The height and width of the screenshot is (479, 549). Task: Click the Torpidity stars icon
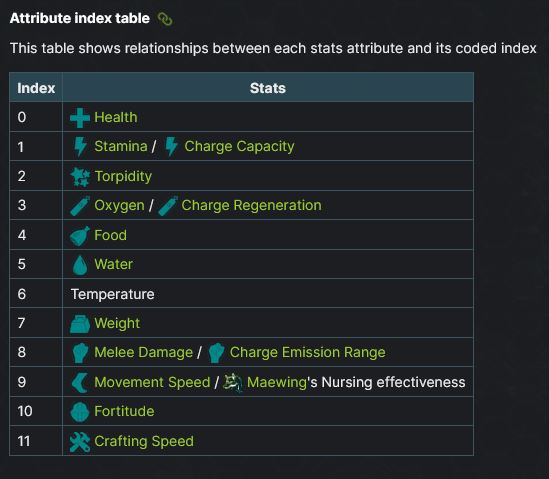click(80, 177)
